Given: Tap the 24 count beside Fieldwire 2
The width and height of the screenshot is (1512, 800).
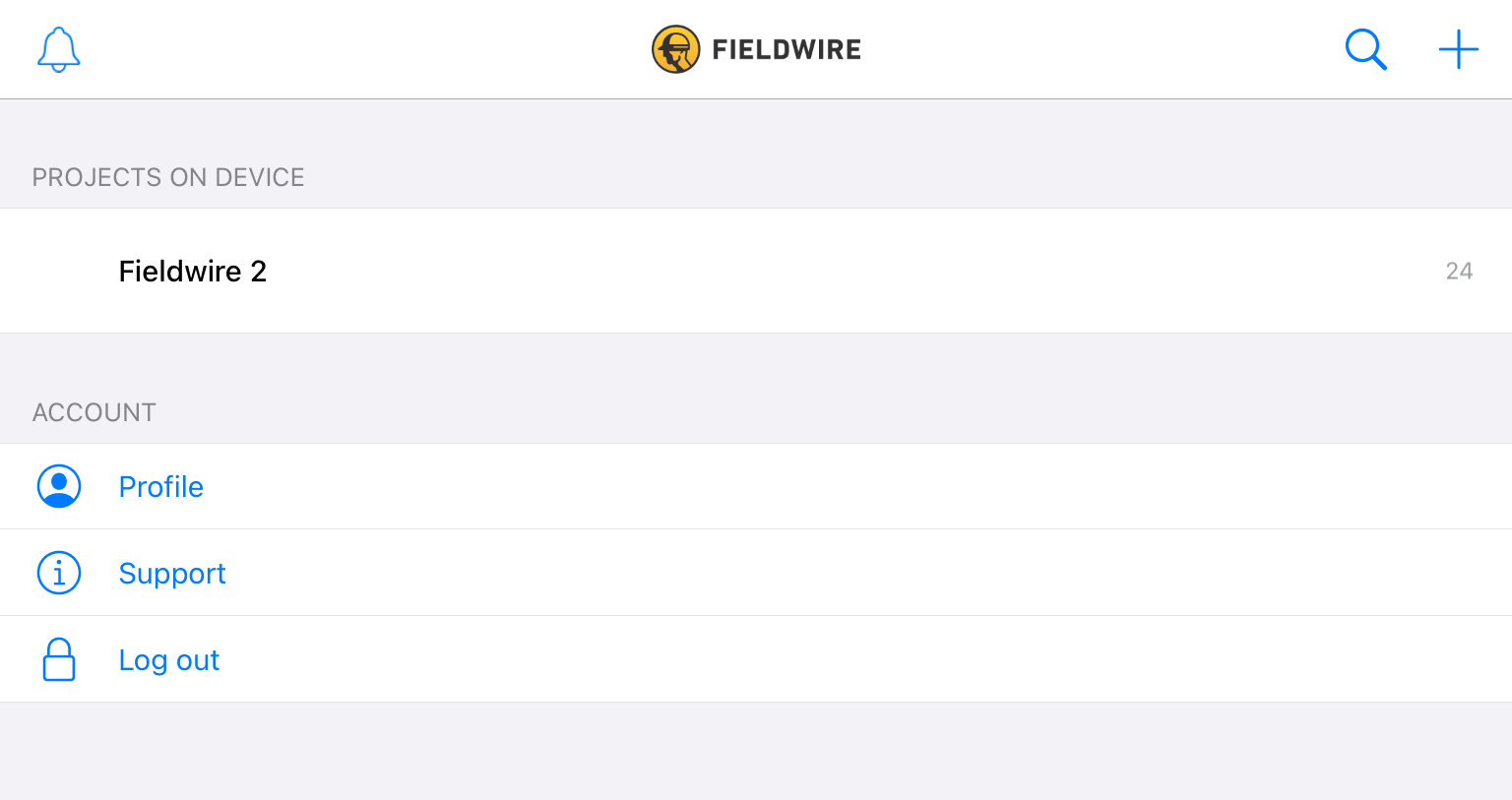Looking at the screenshot, I should pos(1459,271).
